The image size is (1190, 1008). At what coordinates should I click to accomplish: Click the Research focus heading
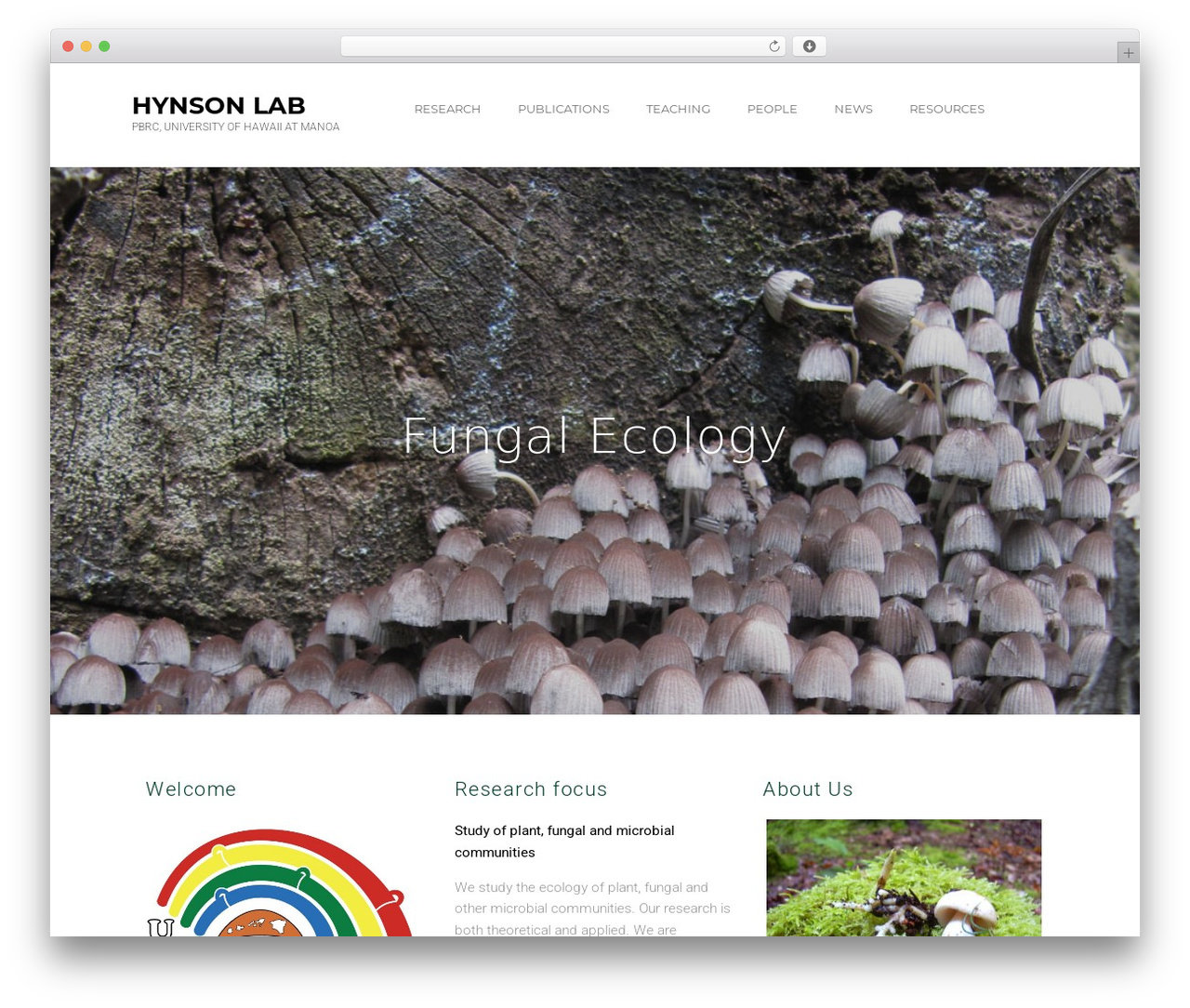(531, 789)
